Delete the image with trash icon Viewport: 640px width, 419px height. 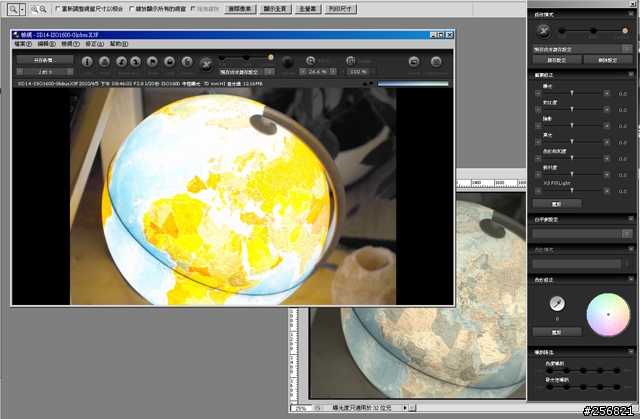(187, 62)
